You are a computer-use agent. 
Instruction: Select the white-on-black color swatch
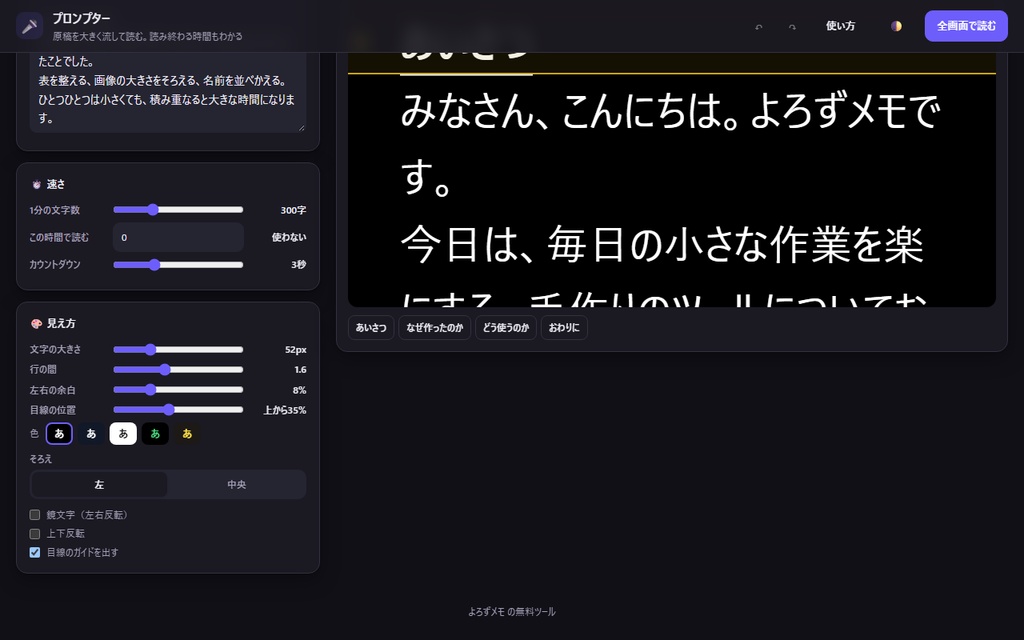click(59, 434)
